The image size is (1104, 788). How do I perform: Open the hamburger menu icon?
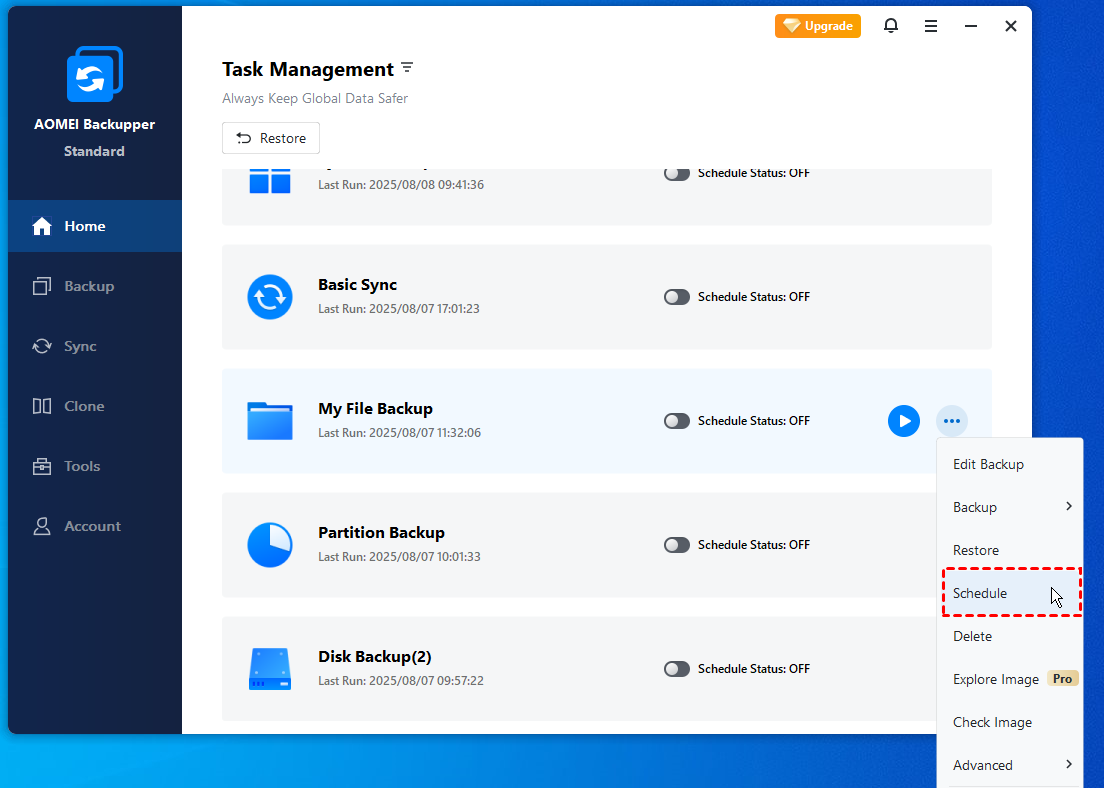931,26
